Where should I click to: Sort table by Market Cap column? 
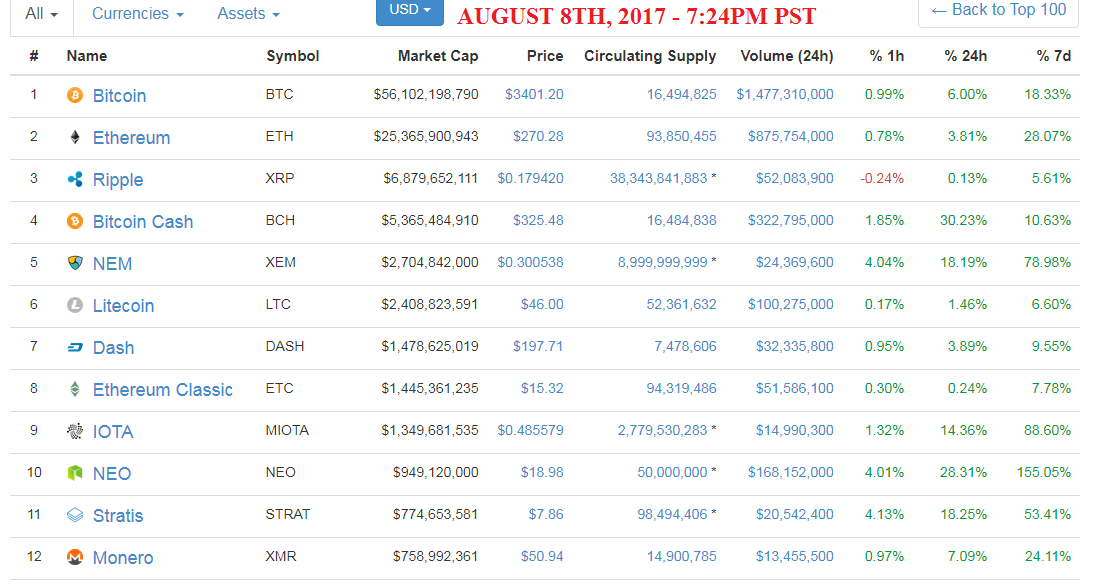click(x=438, y=56)
